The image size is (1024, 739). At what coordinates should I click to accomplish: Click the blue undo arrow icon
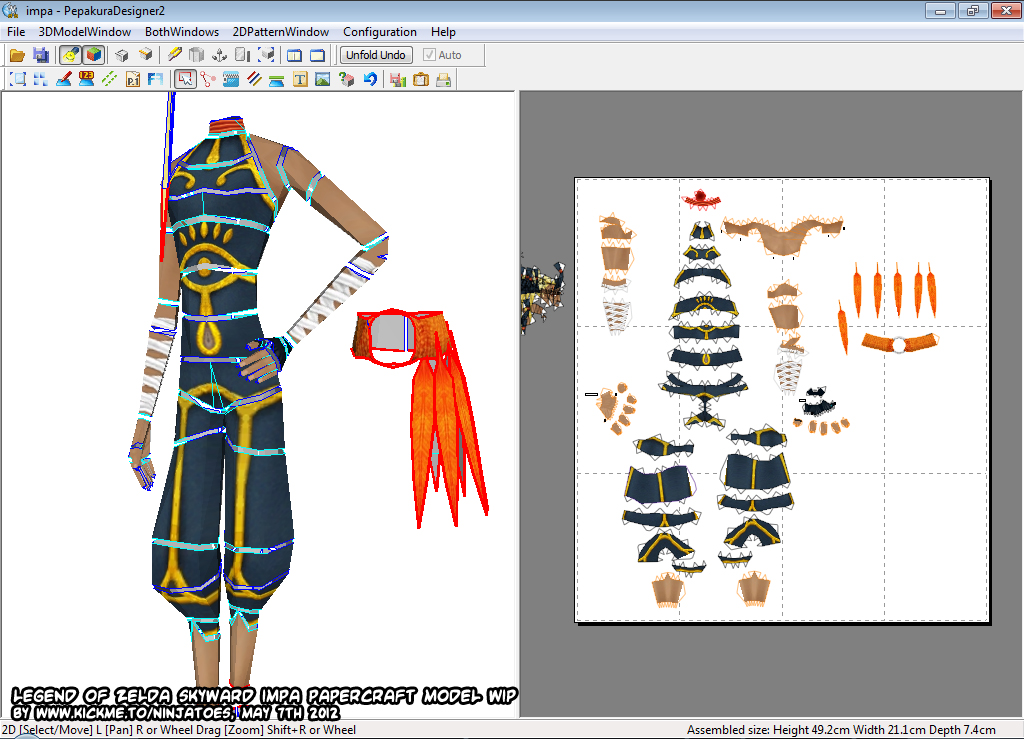(x=370, y=80)
